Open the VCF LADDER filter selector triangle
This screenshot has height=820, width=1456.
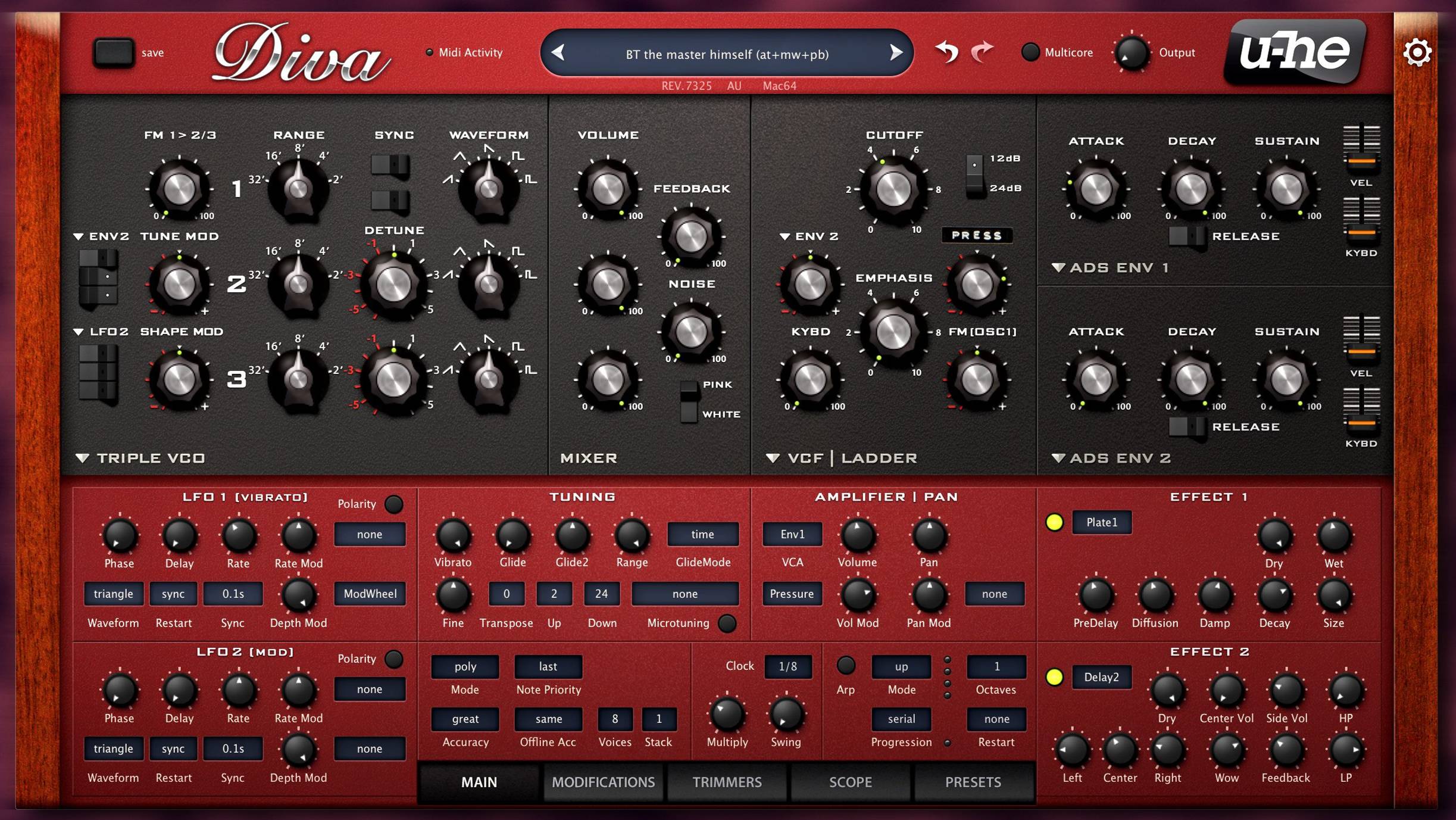[x=773, y=458]
